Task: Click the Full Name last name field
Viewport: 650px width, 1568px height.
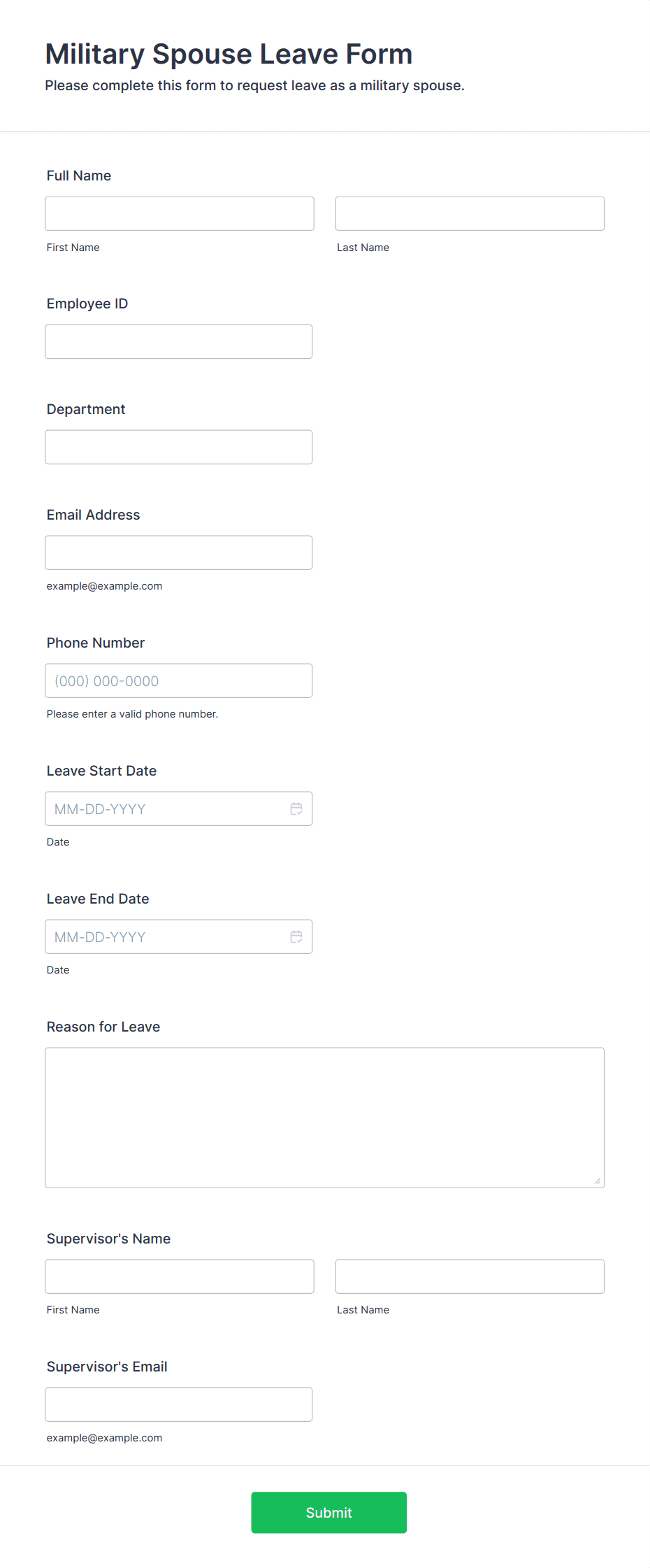Action: (x=470, y=213)
